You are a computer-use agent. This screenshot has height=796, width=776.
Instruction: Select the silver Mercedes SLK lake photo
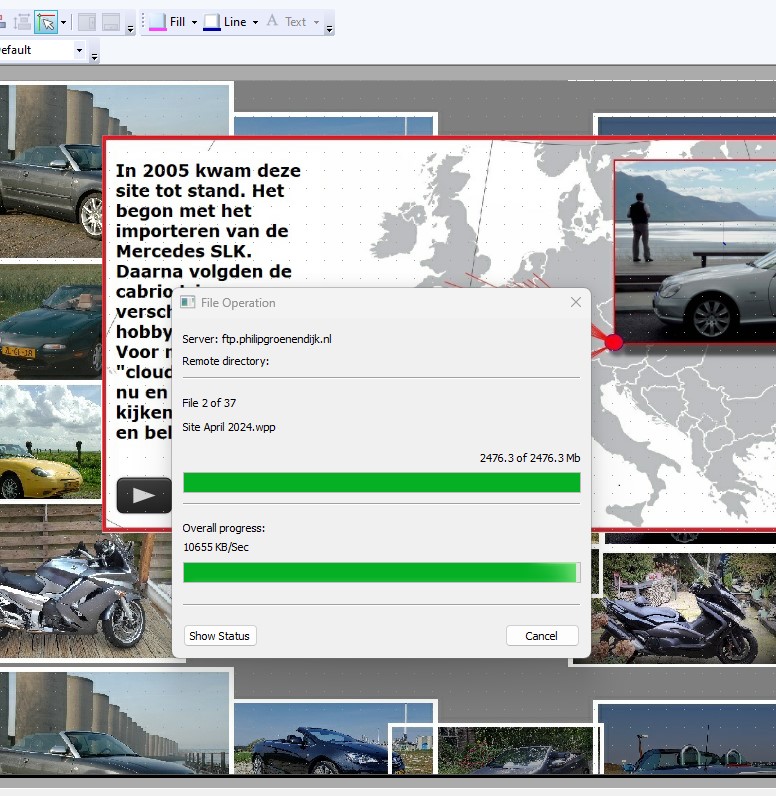(695, 251)
